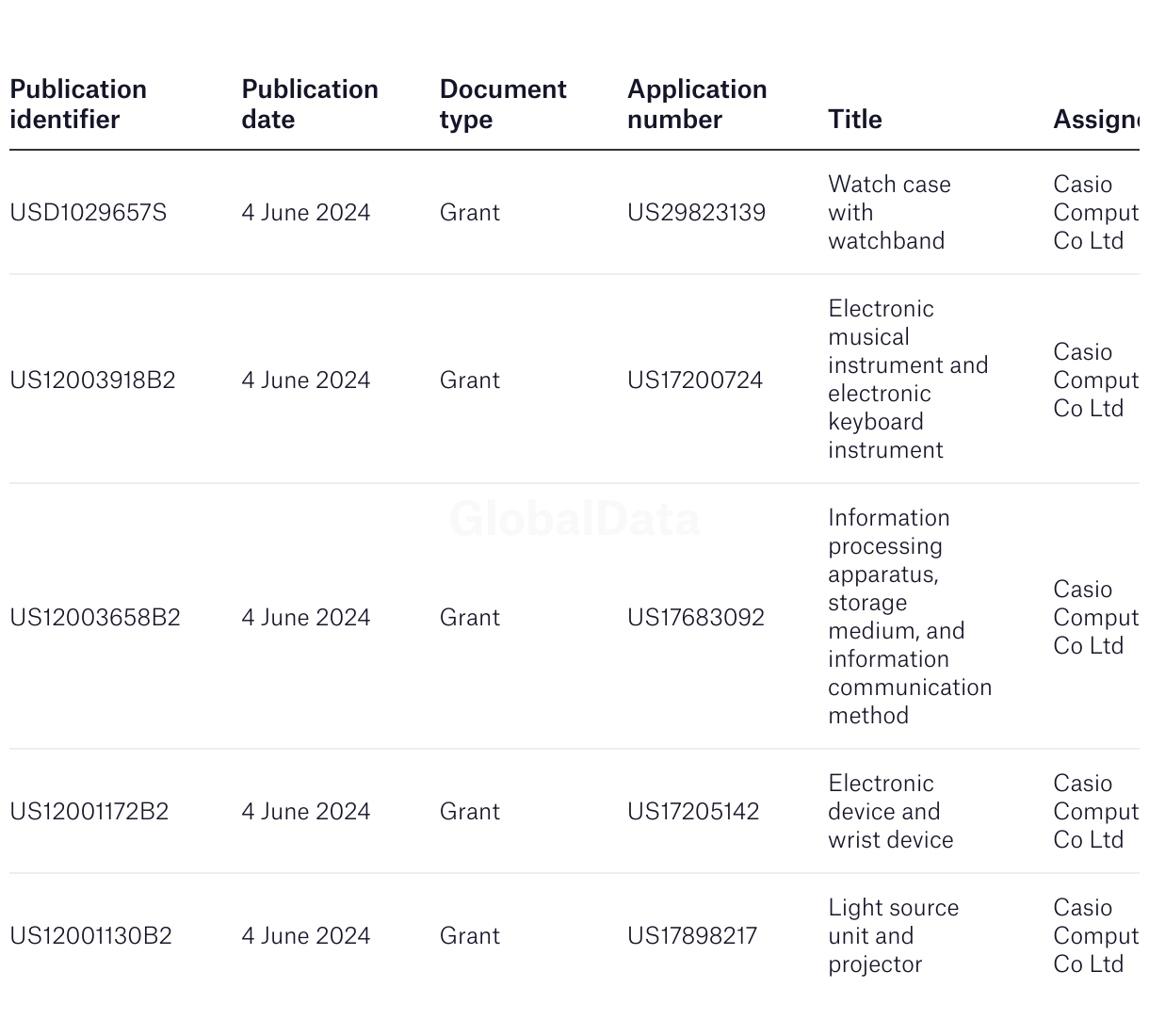Click the Publication identifier column header

[78, 105]
